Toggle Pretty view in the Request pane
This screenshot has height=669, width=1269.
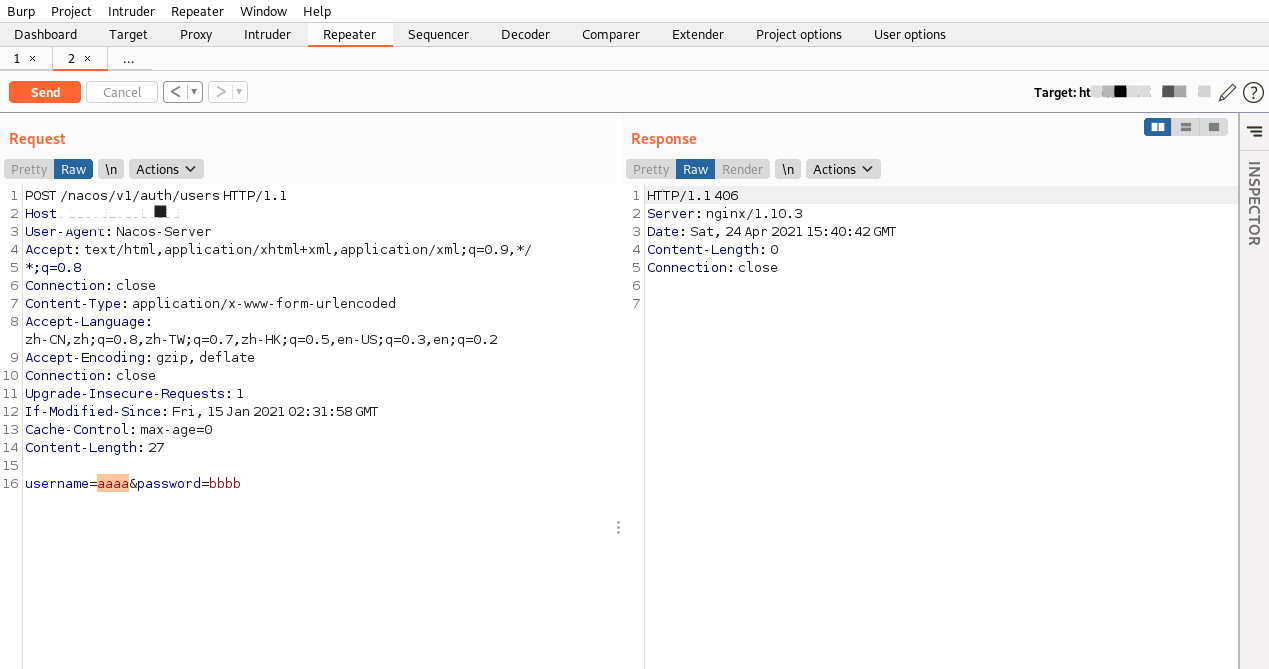pos(29,169)
